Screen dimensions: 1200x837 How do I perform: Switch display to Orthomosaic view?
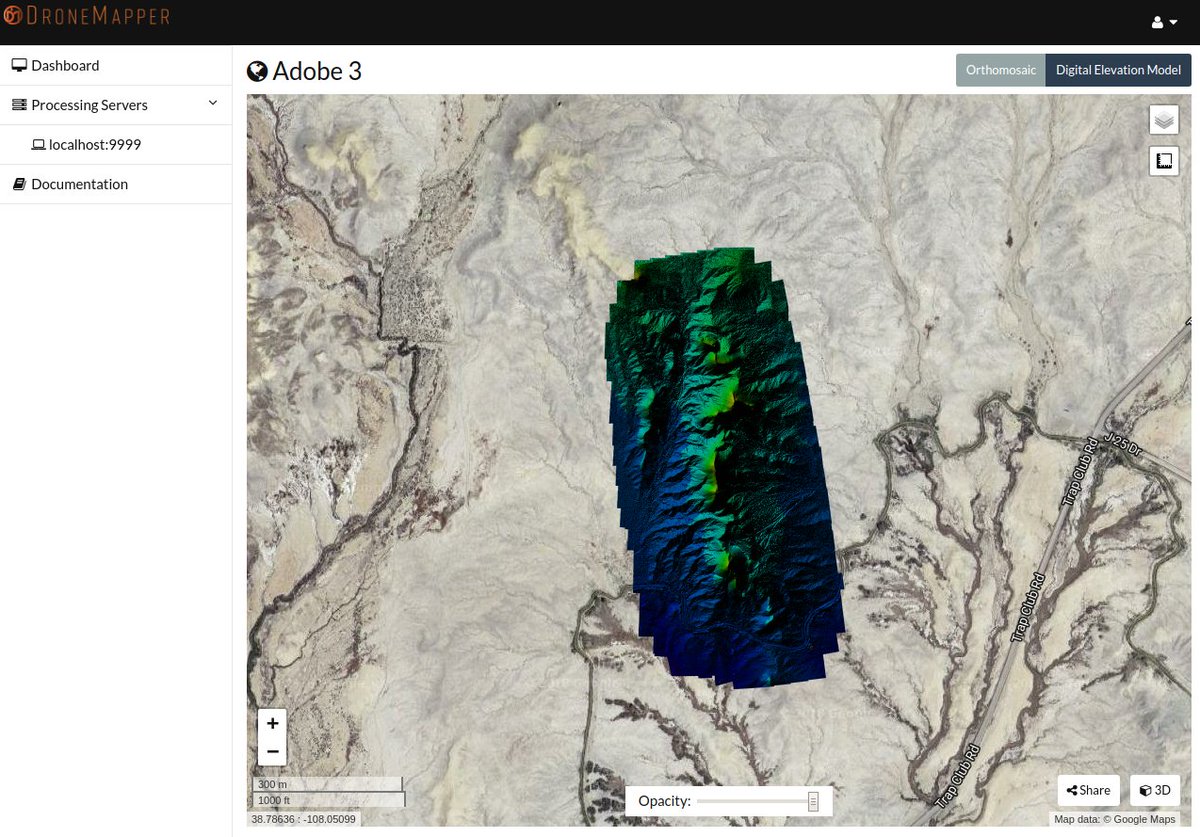pyautogui.click(x=1000, y=70)
